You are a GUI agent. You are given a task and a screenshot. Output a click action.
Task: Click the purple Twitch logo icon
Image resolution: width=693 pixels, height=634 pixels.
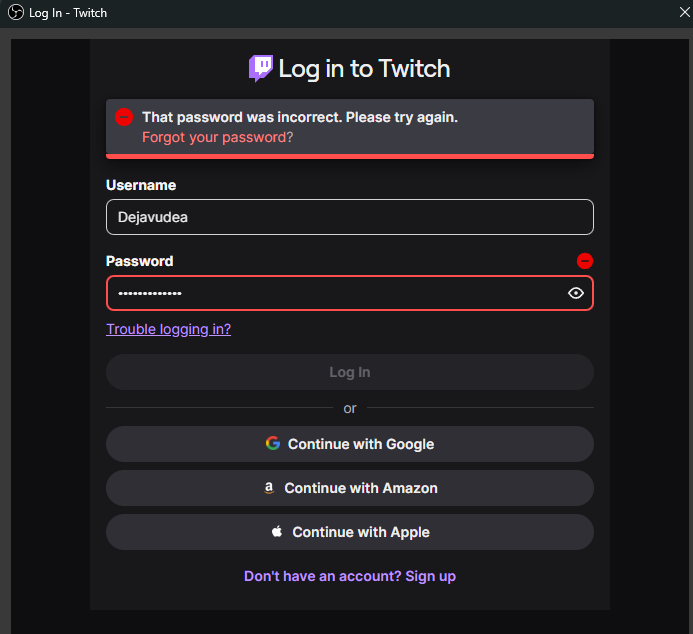coord(260,68)
